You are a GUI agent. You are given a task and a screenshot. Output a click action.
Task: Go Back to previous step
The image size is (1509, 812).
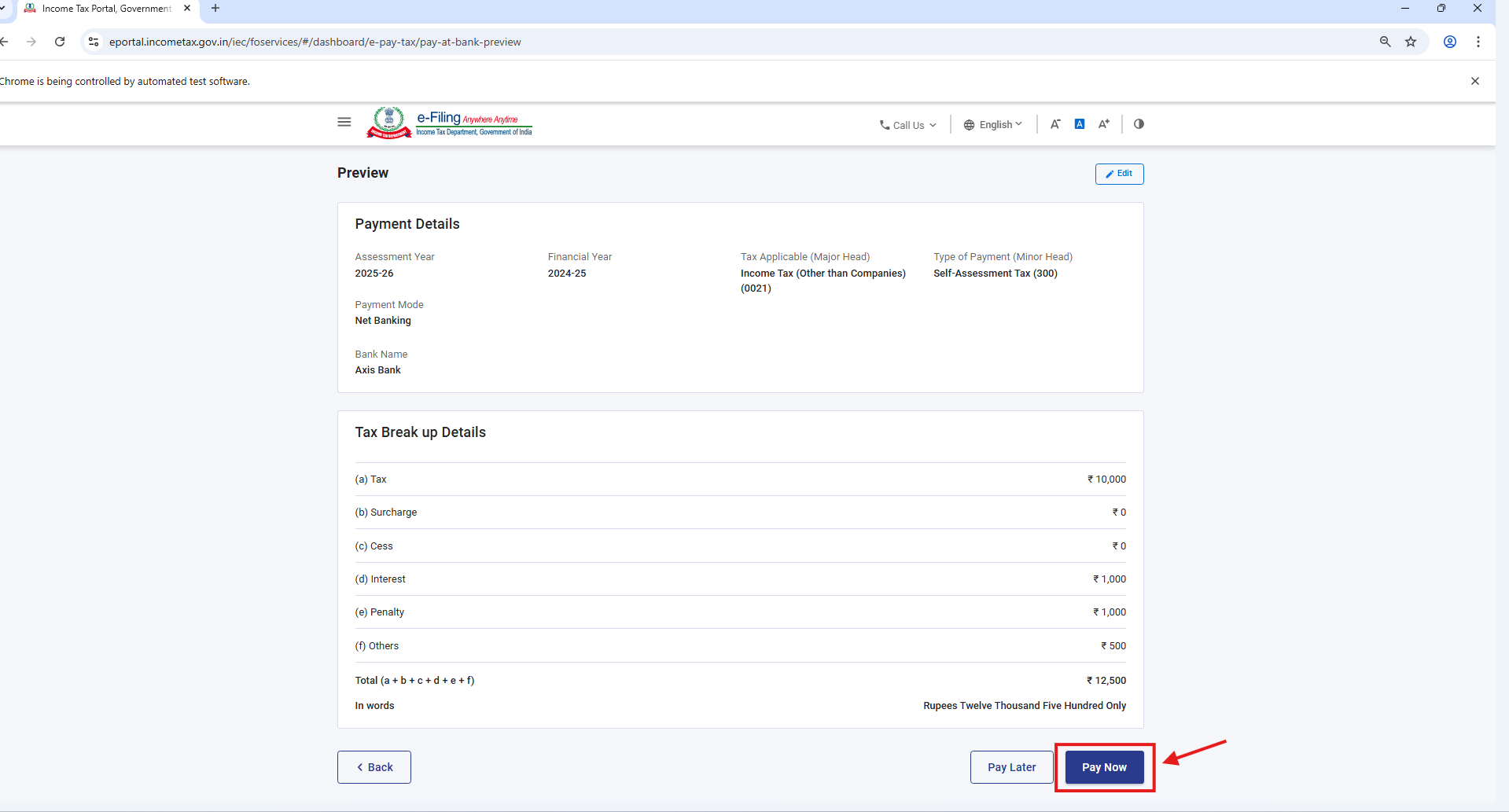point(374,767)
